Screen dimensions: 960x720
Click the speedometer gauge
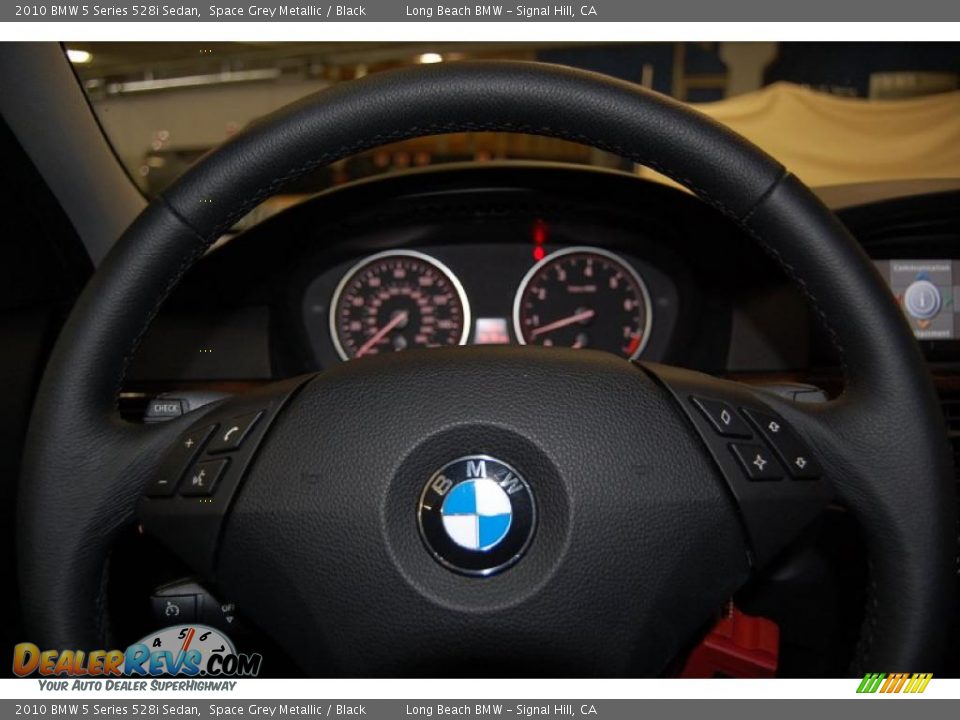point(400,305)
